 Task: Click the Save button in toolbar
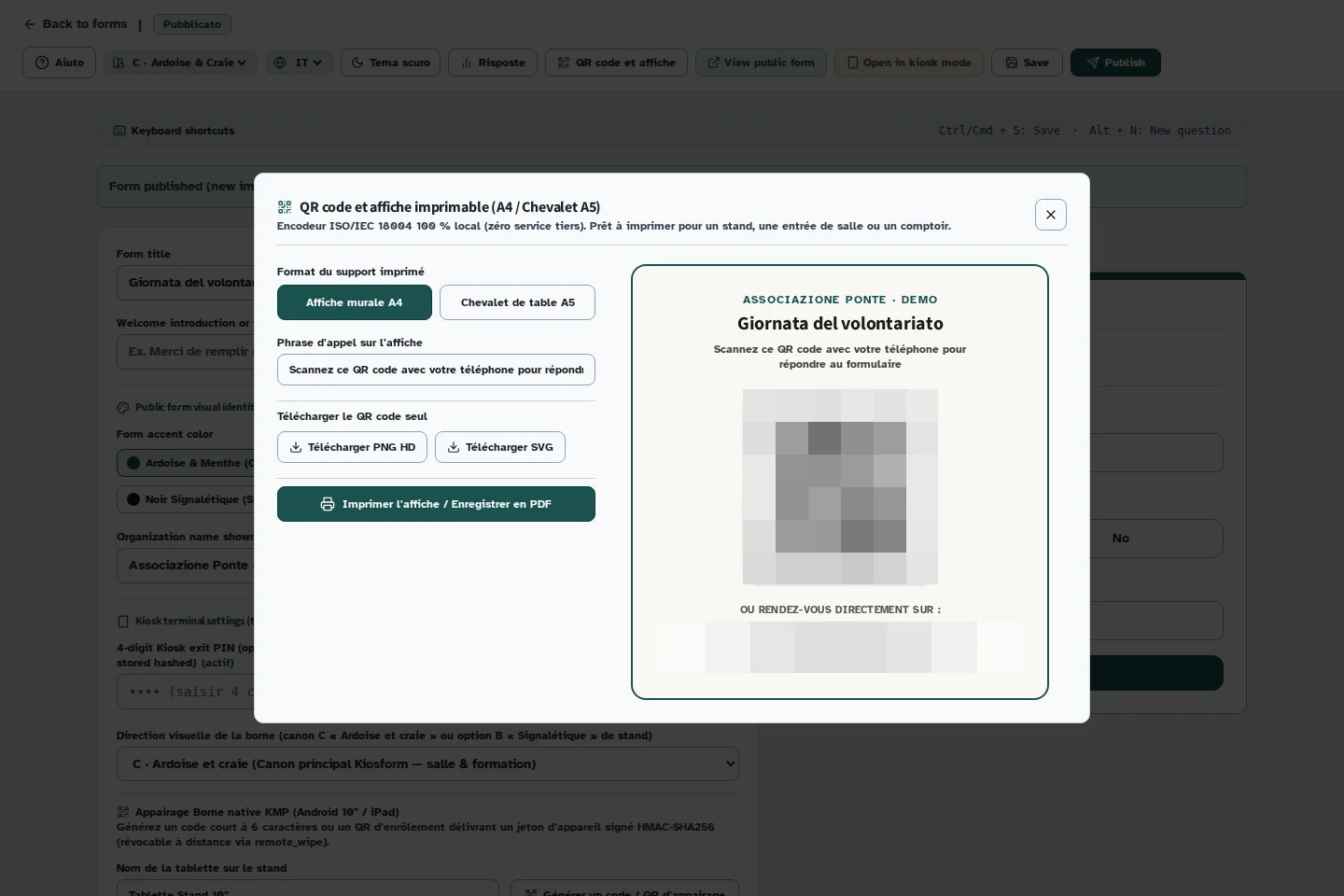click(x=1027, y=63)
